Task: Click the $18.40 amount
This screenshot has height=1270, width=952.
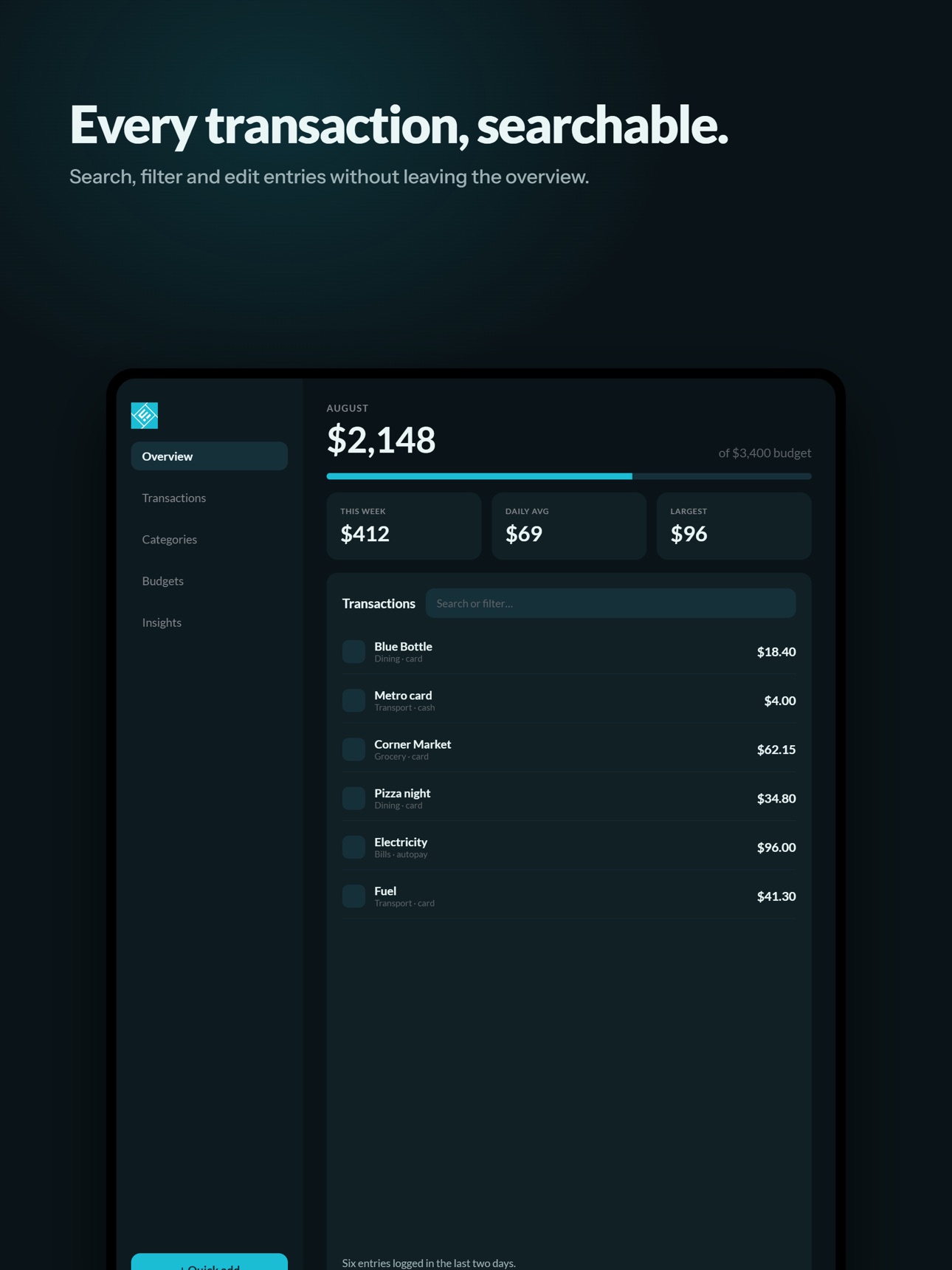Action: [776, 651]
